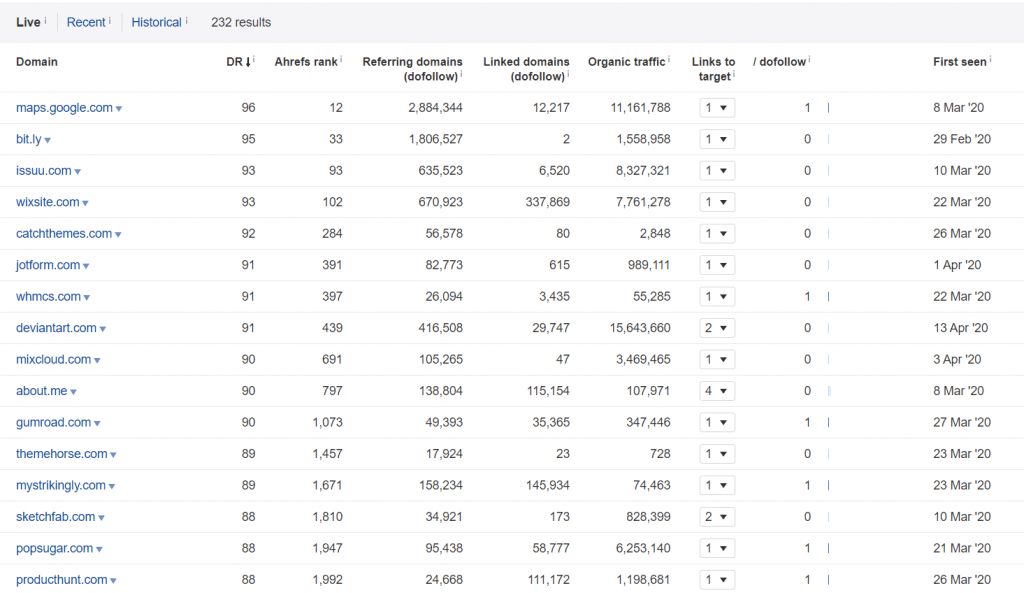Open links-to-target dropdown for maps.google.com
1024x593 pixels.
717,108
